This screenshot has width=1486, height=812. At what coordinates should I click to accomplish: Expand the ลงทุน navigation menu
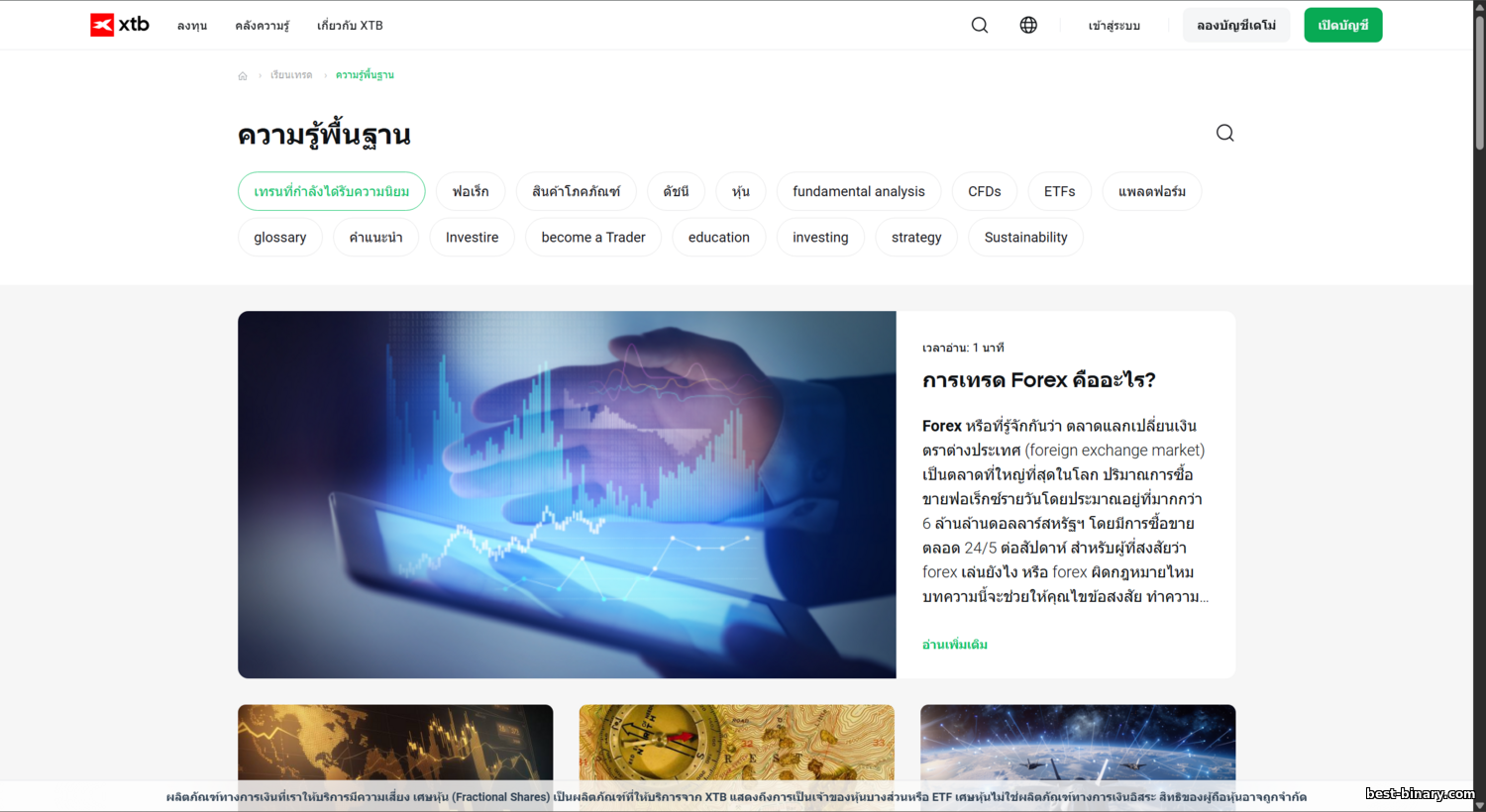(x=192, y=26)
